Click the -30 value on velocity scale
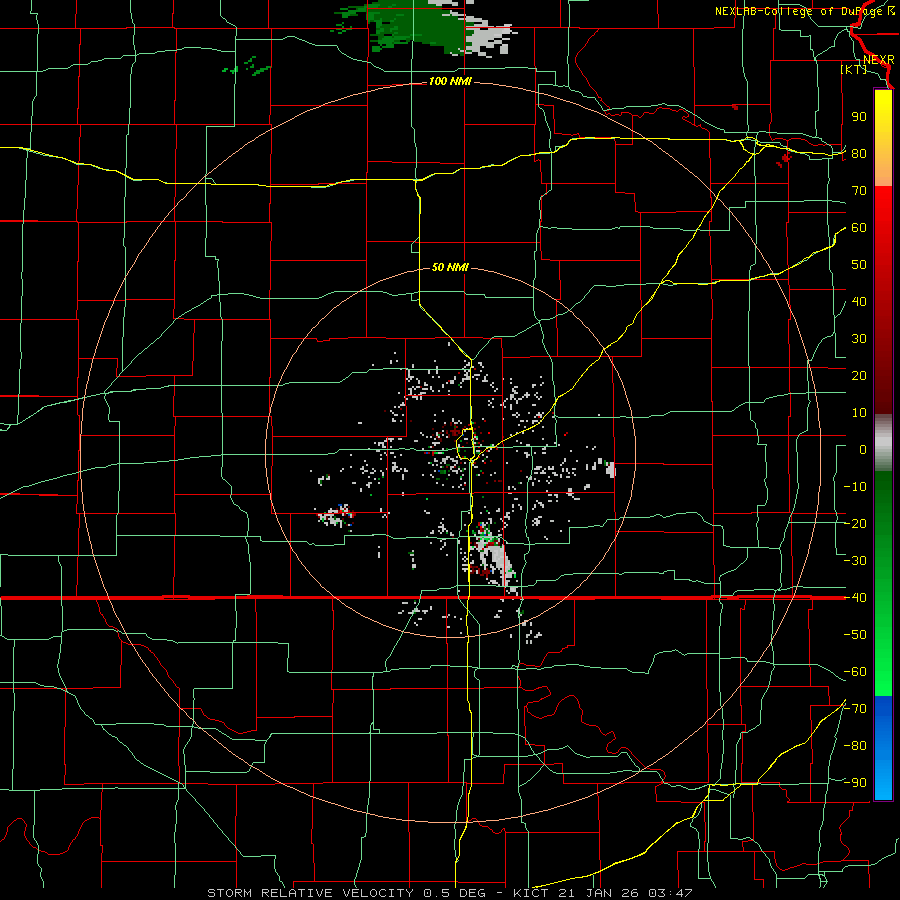Screen dimensions: 900x900 855,561
